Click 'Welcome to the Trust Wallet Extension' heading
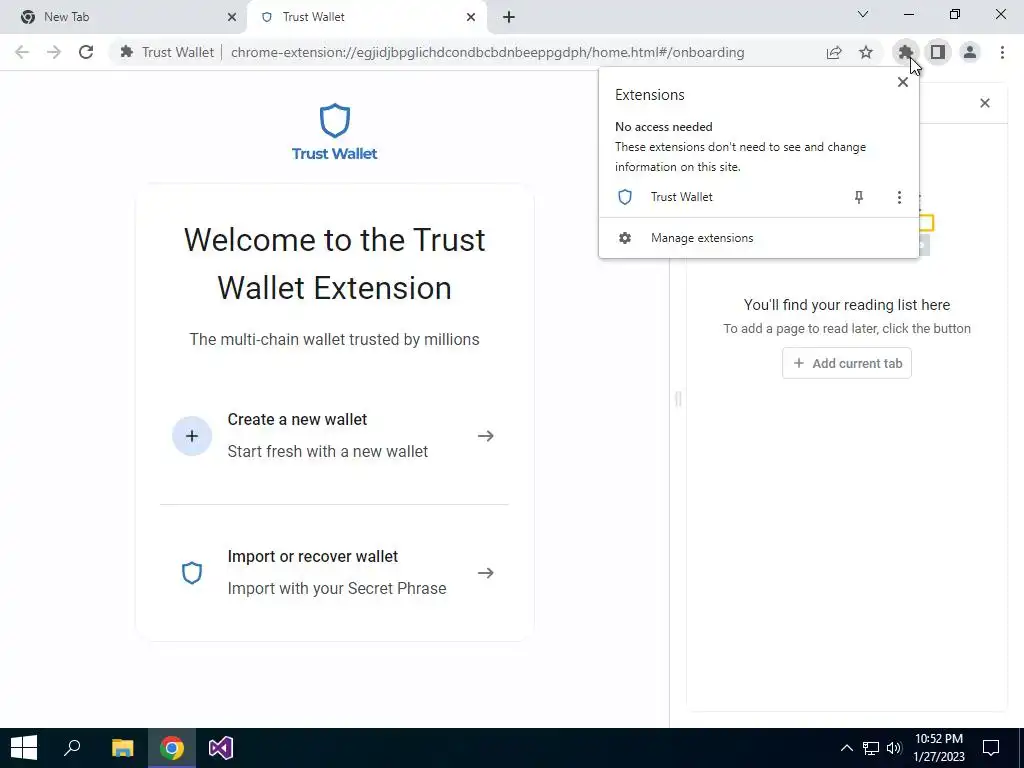1024x768 pixels. [334, 264]
